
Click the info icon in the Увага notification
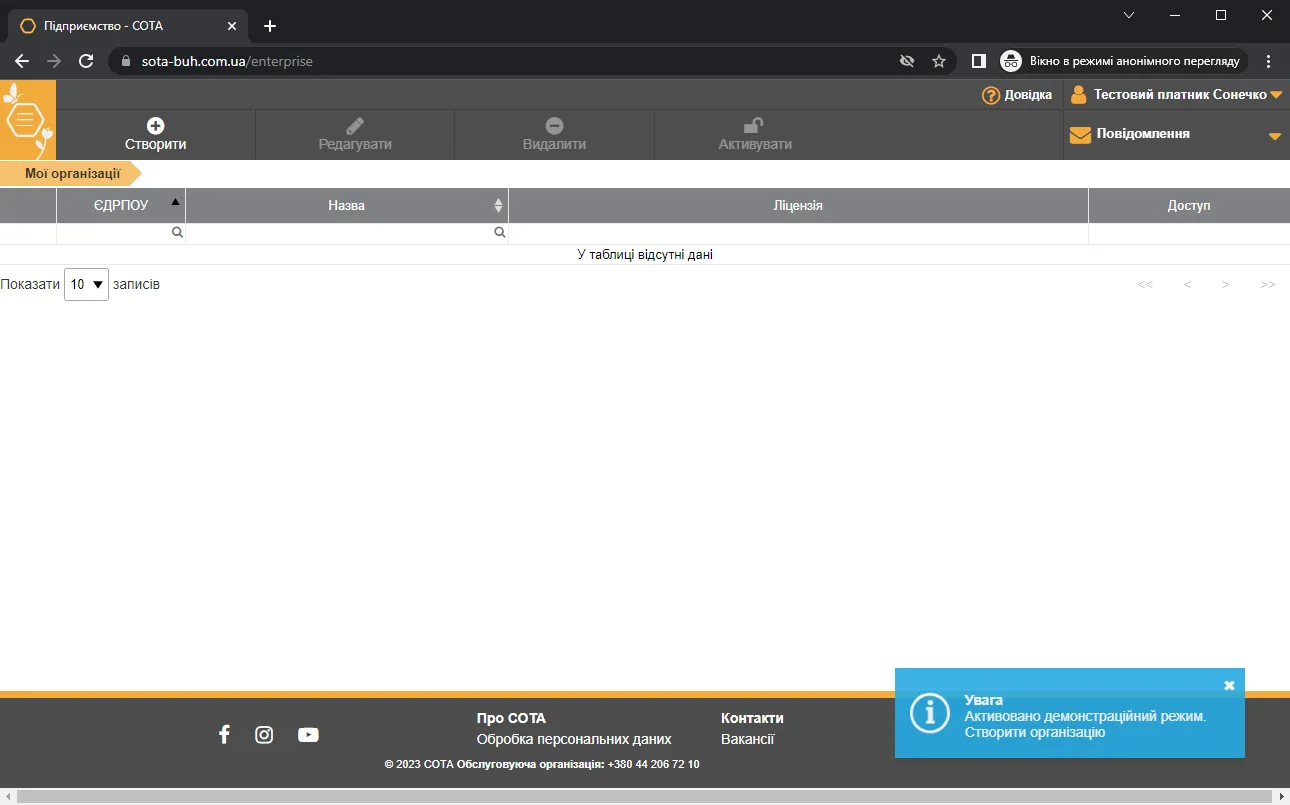tap(930, 712)
